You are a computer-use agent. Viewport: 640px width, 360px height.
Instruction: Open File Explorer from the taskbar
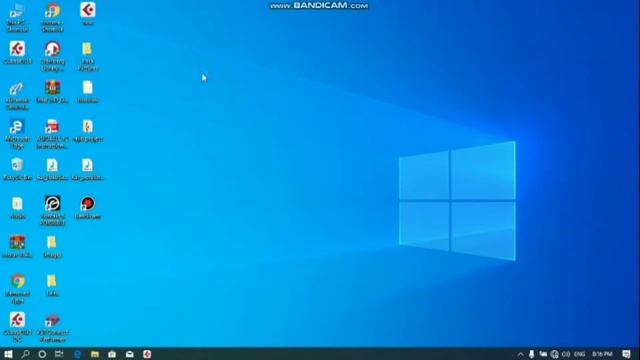click(x=95, y=354)
